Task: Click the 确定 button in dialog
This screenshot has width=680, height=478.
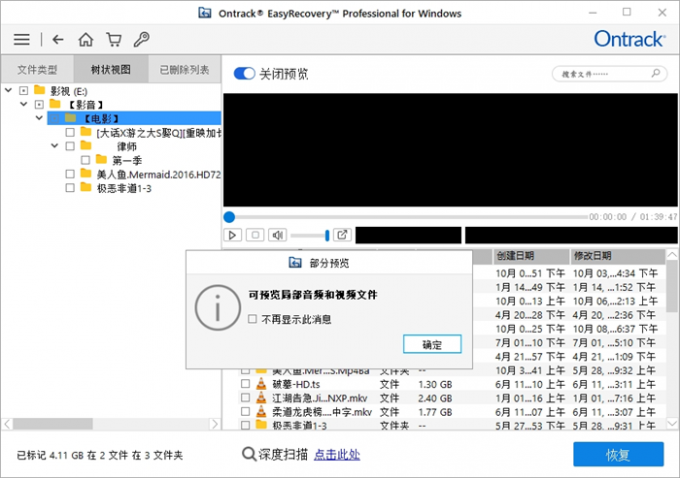Action: 432,344
